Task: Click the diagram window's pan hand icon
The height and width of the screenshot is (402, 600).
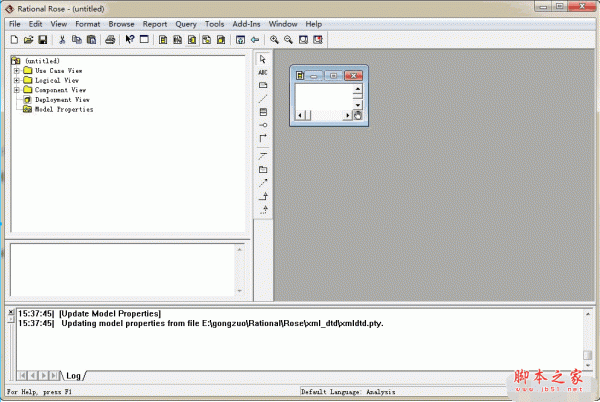Action: [x=357, y=115]
